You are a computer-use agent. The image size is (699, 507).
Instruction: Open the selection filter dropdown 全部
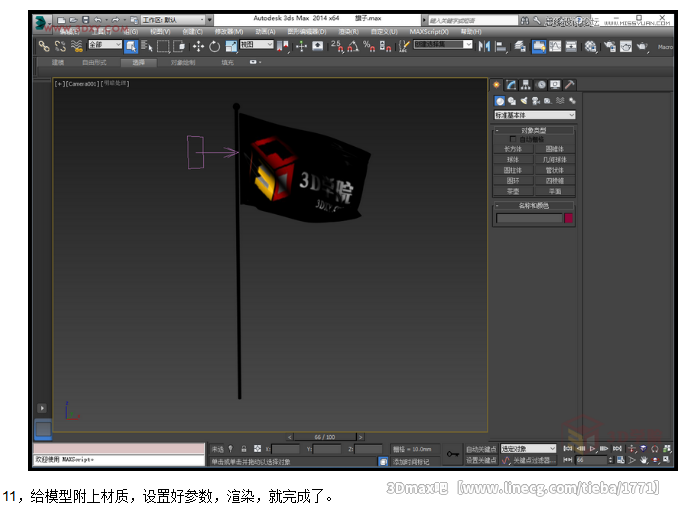click(x=105, y=45)
